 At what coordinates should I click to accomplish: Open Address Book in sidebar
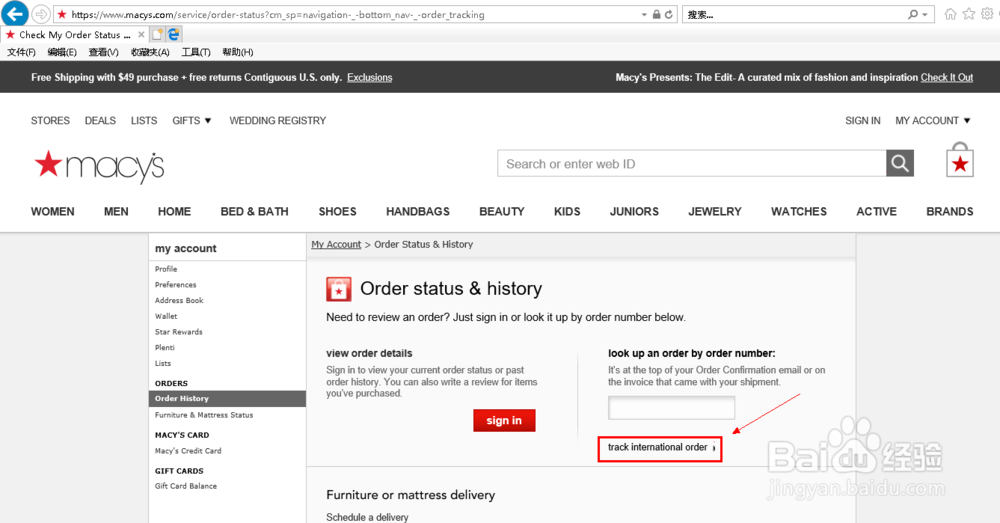pyautogui.click(x=179, y=300)
